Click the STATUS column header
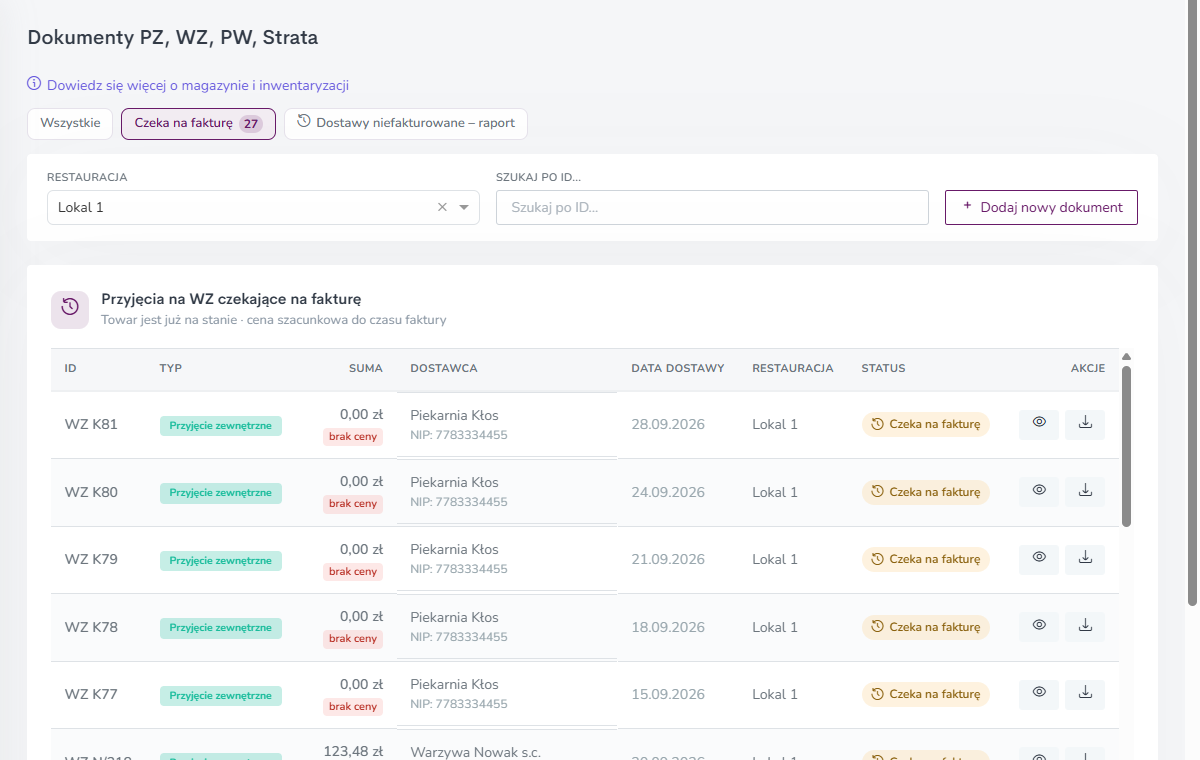The height and width of the screenshot is (760, 1200). pyautogui.click(x=884, y=368)
